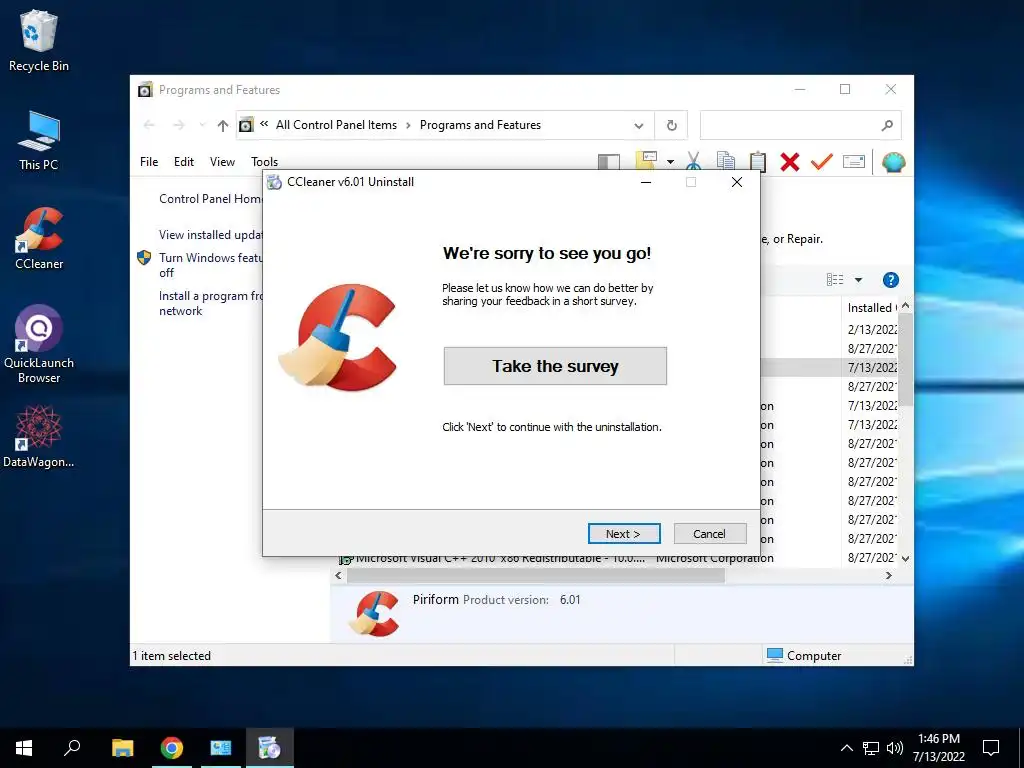The width and height of the screenshot is (1024, 768).
Task: Click Turn Windows features on or off link
Action: pyautogui.click(x=211, y=264)
